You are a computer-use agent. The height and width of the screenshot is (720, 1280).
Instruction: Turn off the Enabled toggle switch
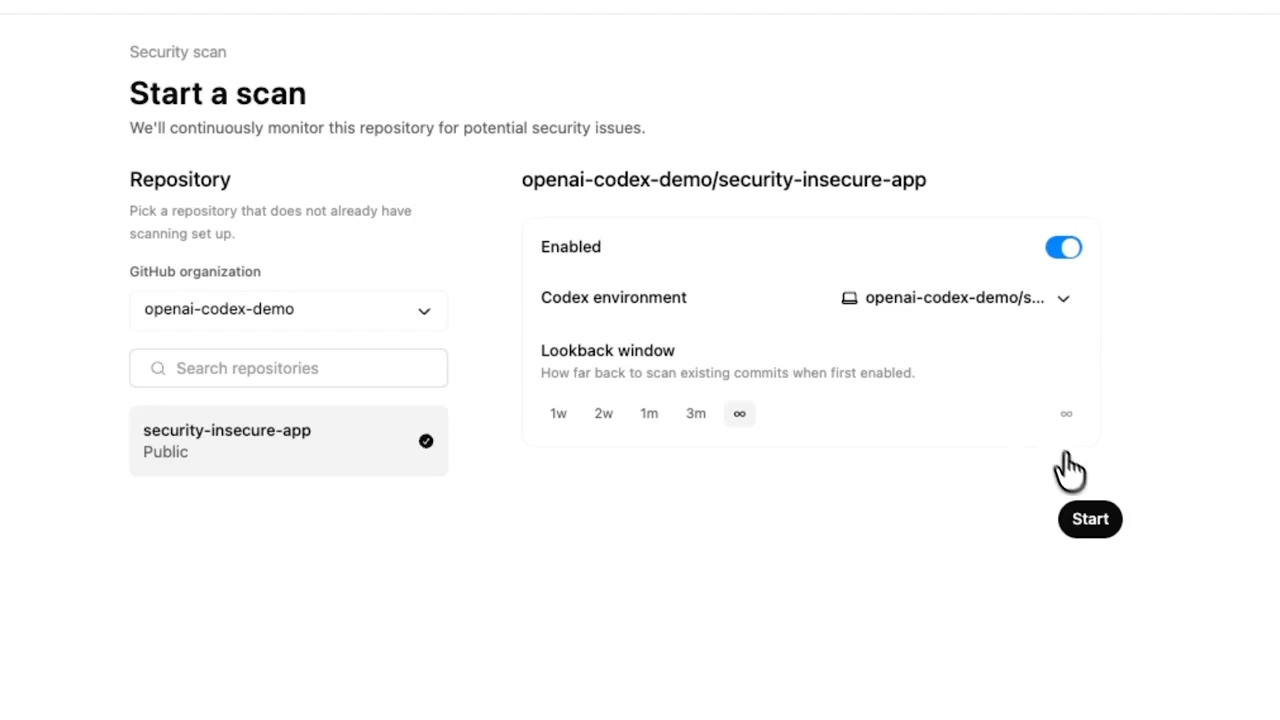tap(1063, 248)
